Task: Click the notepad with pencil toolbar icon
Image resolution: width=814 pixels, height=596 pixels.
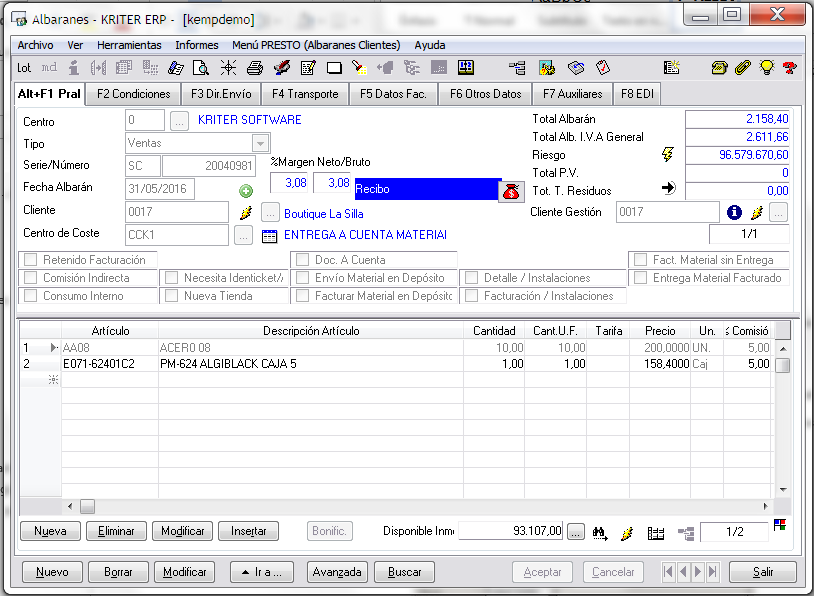Action: (x=308, y=67)
